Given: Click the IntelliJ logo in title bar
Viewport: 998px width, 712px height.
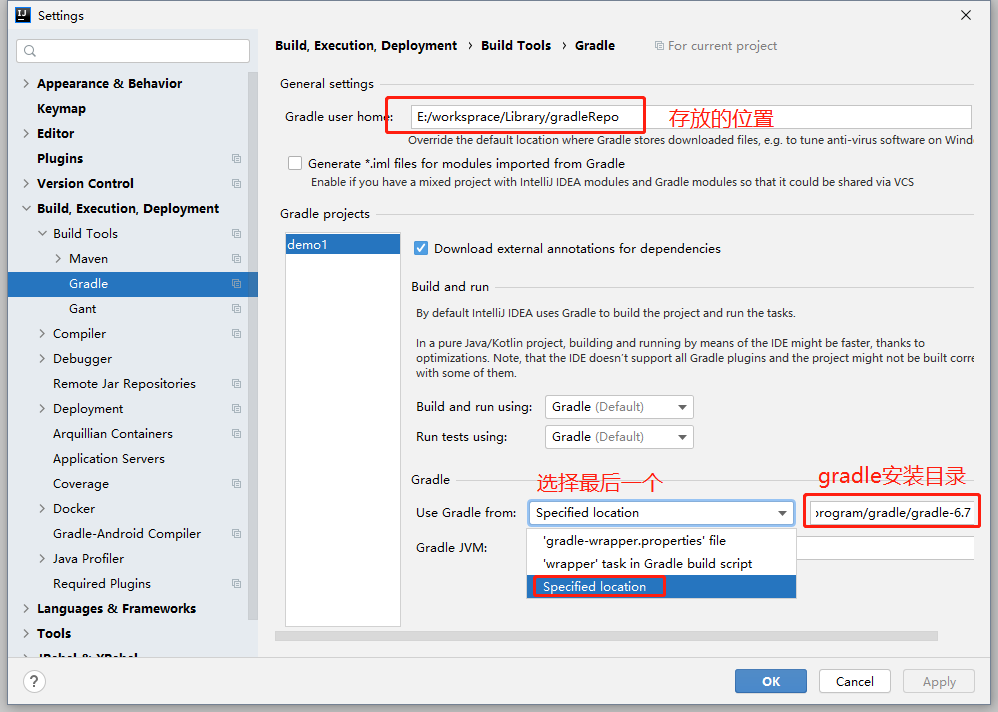Looking at the screenshot, I should 23,15.
